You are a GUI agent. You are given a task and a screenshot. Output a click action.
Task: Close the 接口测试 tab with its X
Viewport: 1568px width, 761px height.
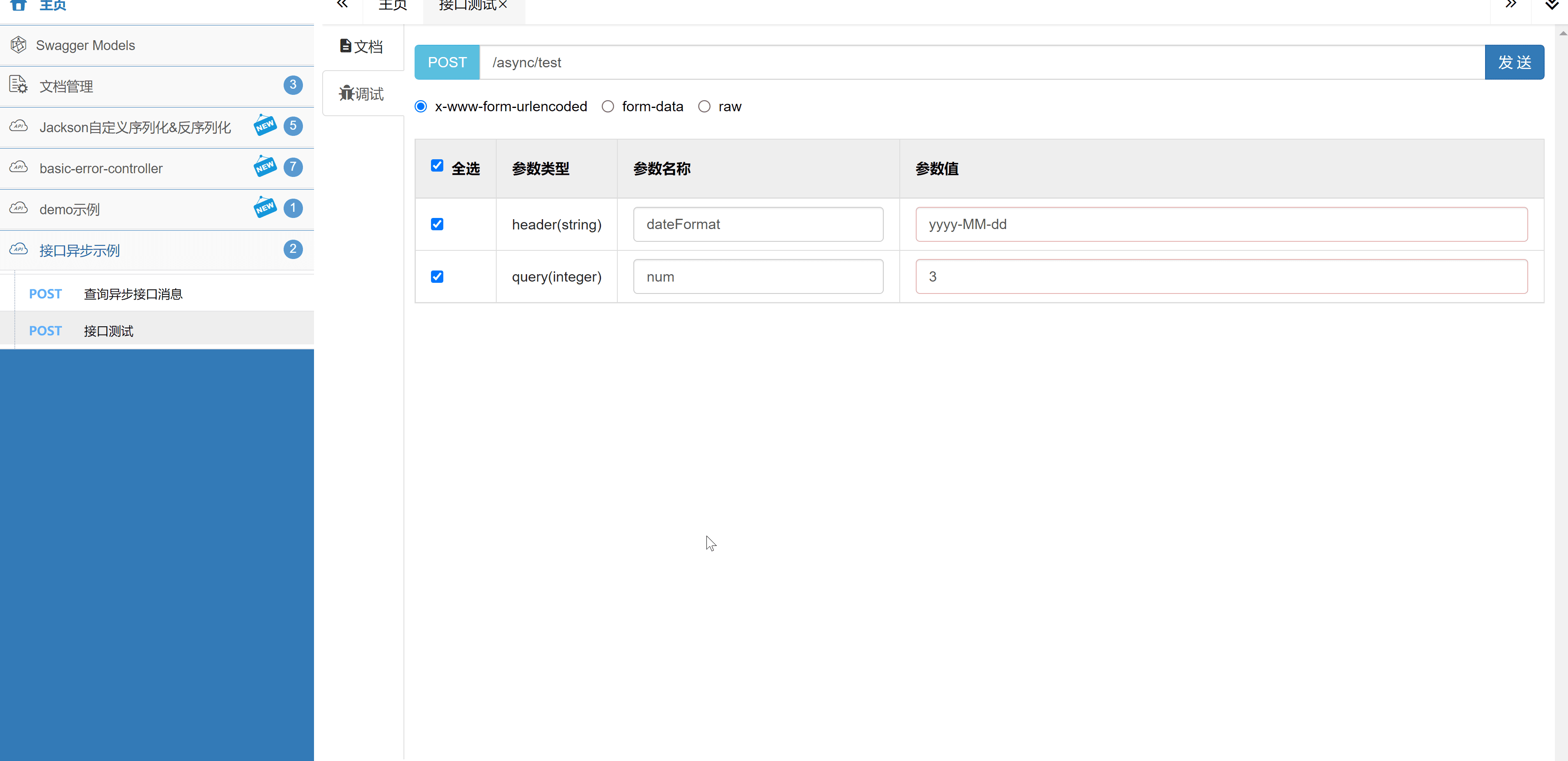(503, 5)
